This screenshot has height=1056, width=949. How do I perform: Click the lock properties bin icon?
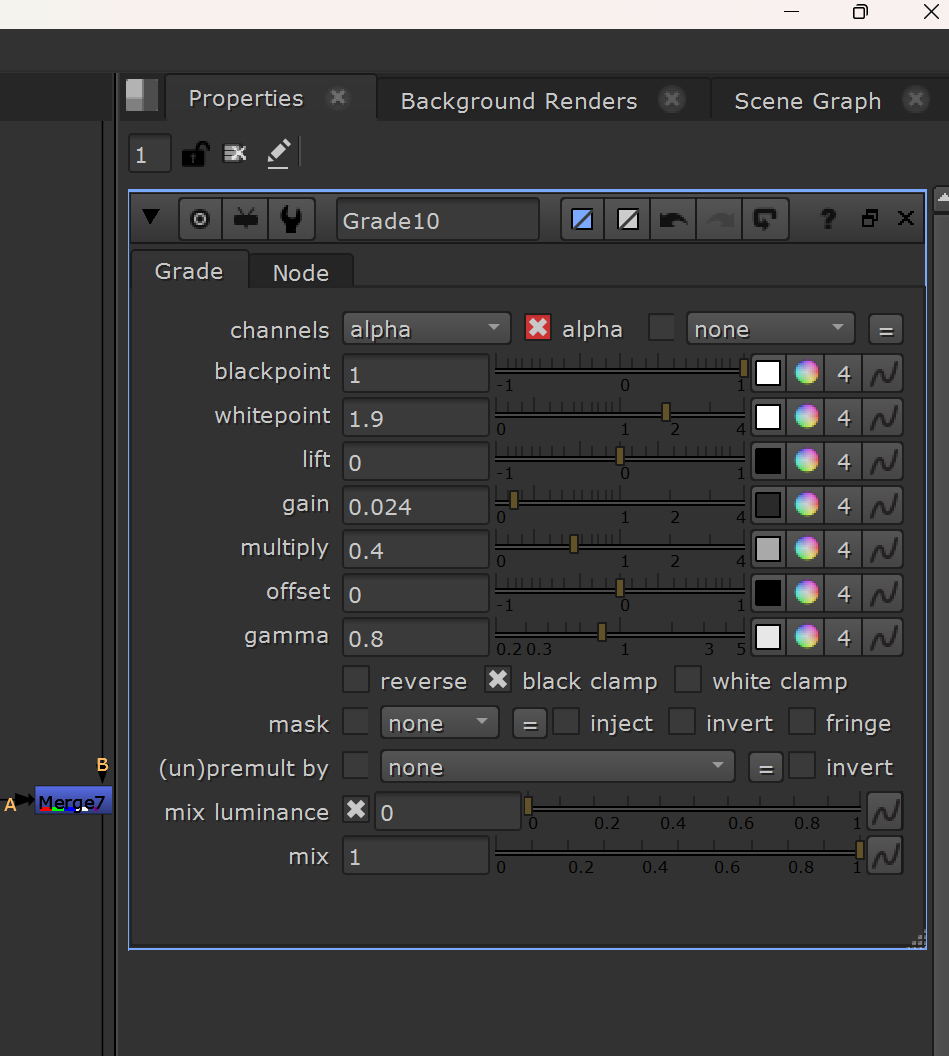pyautogui.click(x=195, y=154)
